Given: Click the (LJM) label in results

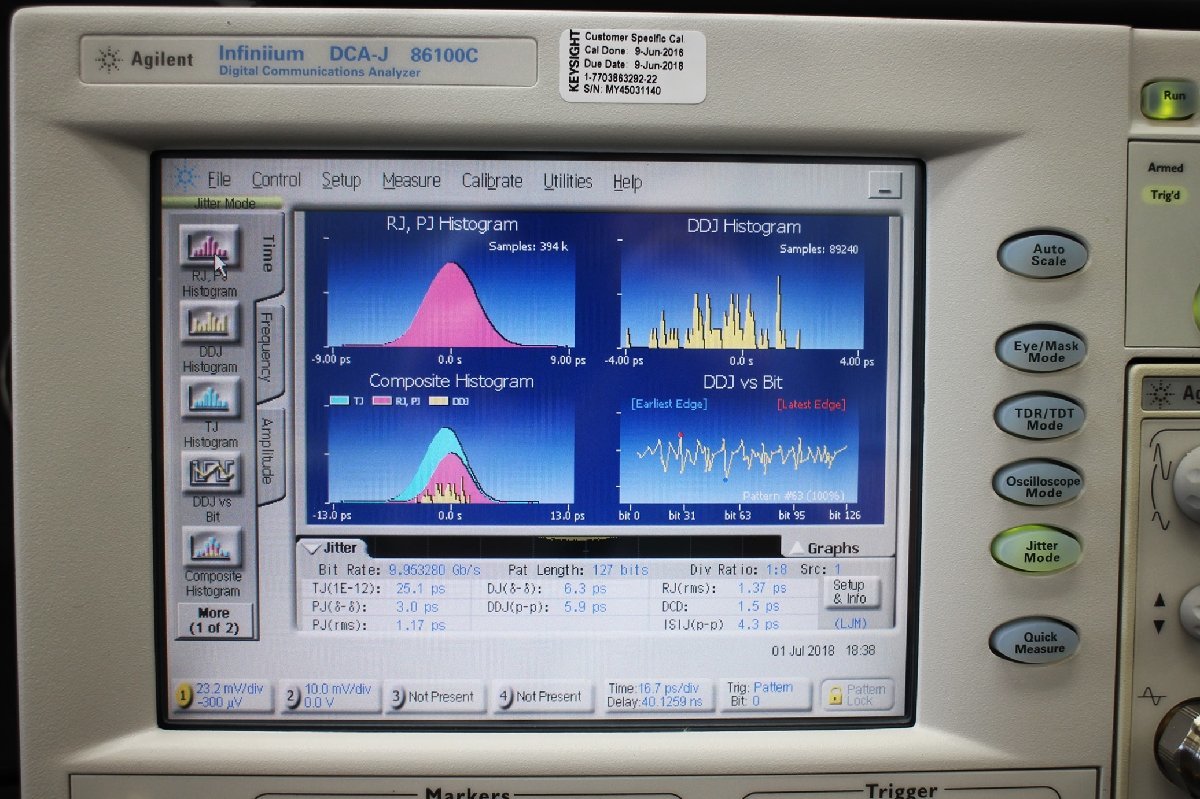Looking at the screenshot, I should (x=850, y=623).
